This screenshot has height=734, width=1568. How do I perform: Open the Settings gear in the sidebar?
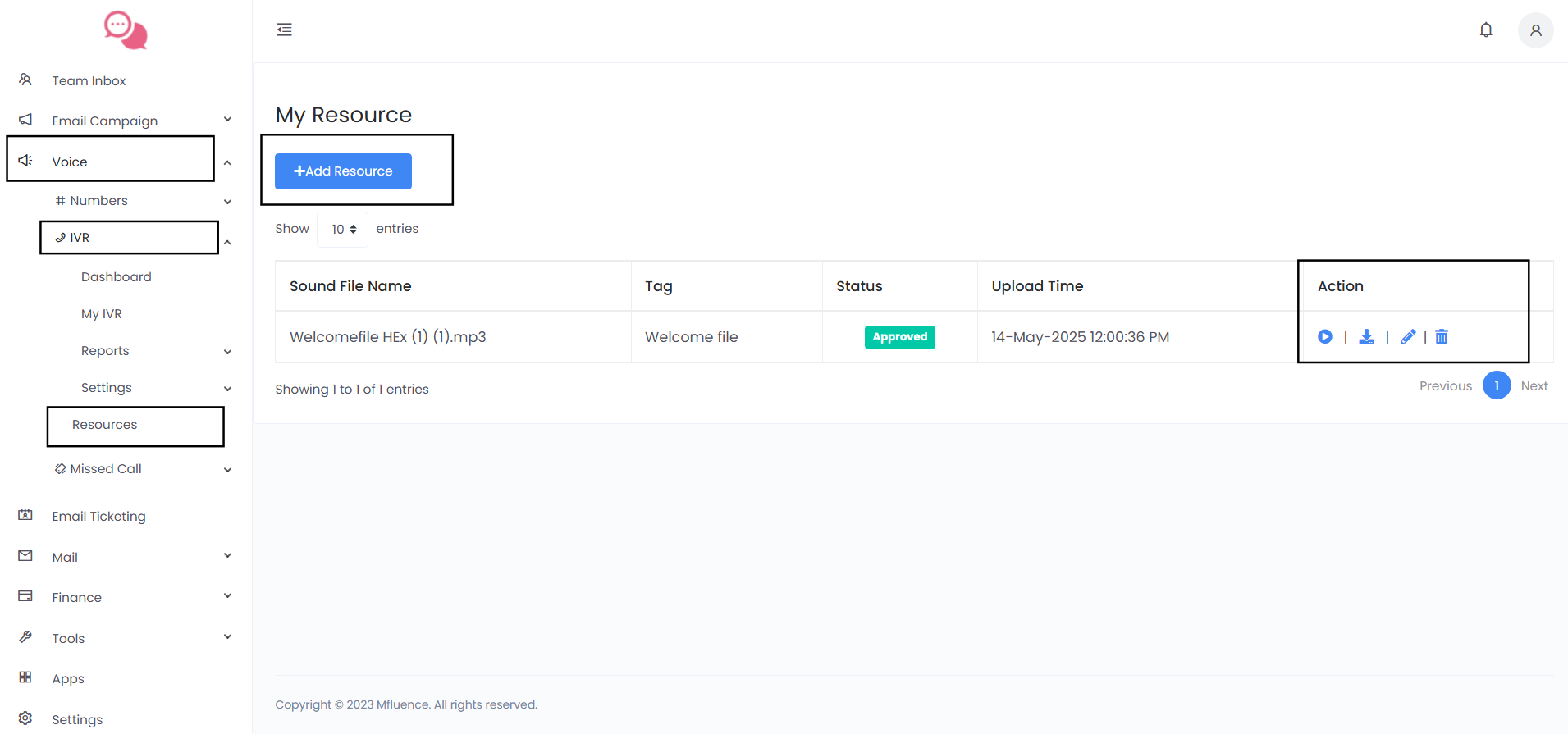click(x=76, y=719)
